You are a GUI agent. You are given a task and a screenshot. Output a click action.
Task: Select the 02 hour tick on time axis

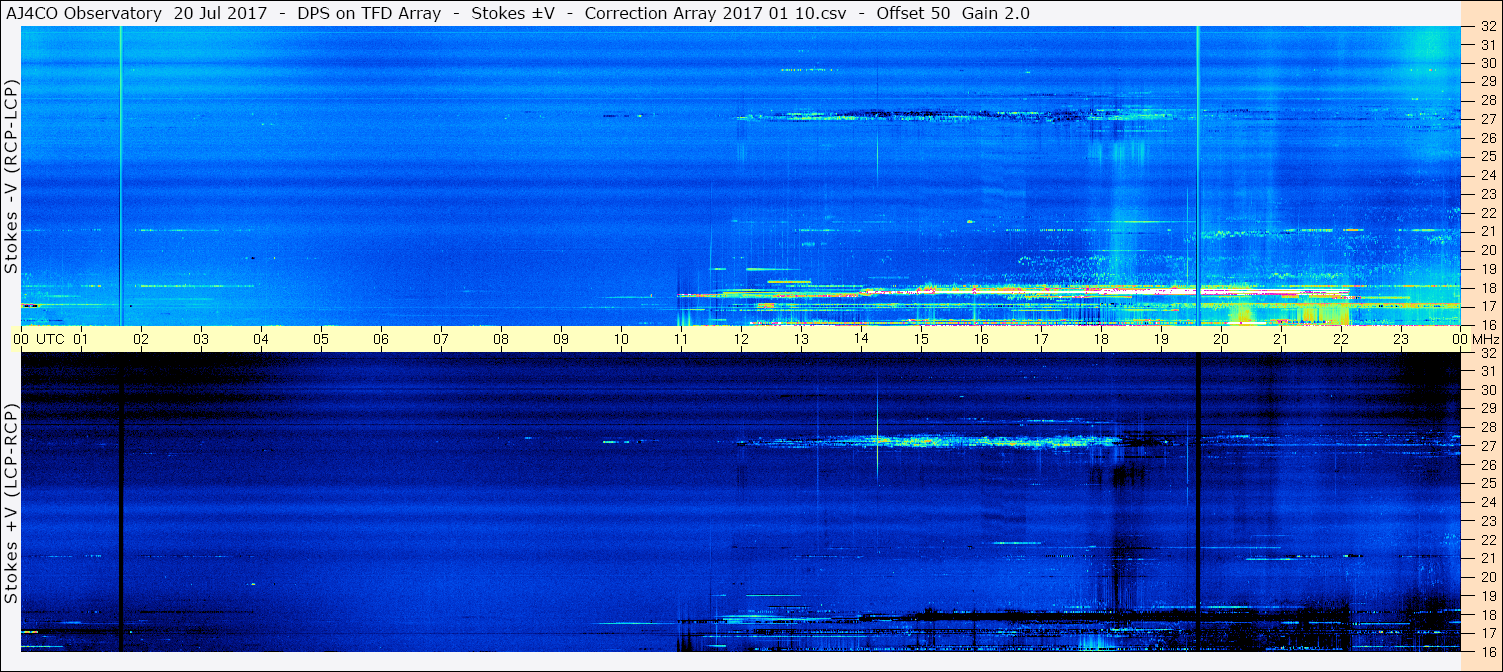pyautogui.click(x=141, y=339)
